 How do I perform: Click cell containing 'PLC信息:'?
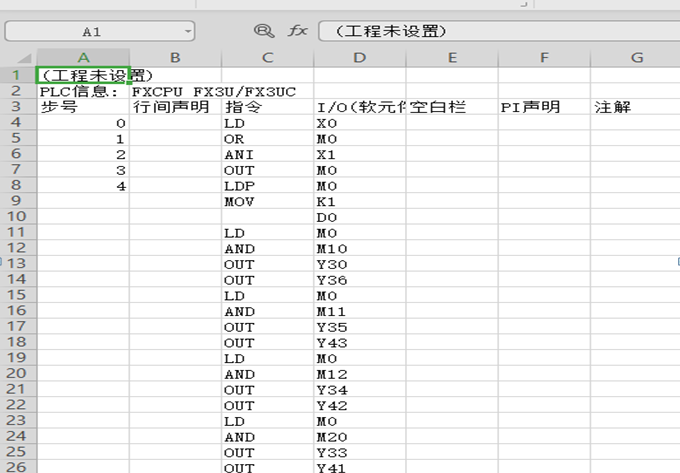83,91
